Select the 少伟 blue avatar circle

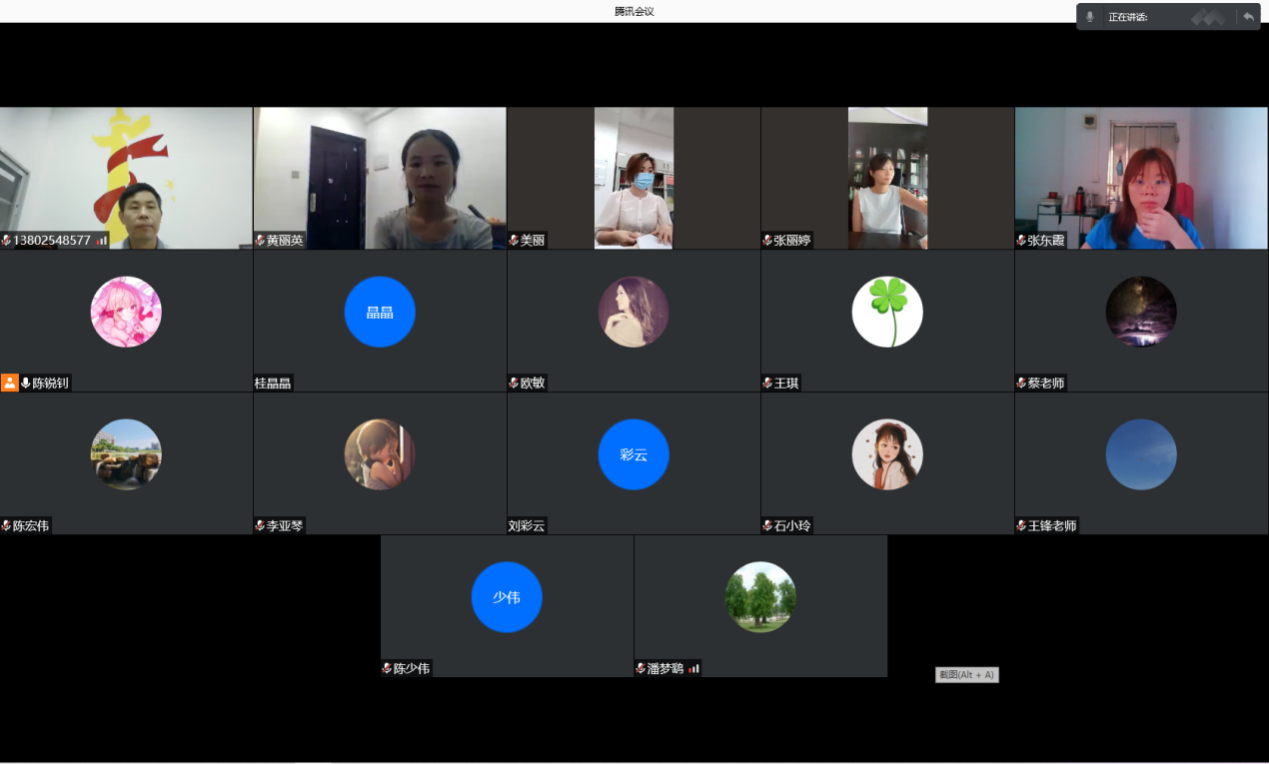[507, 597]
